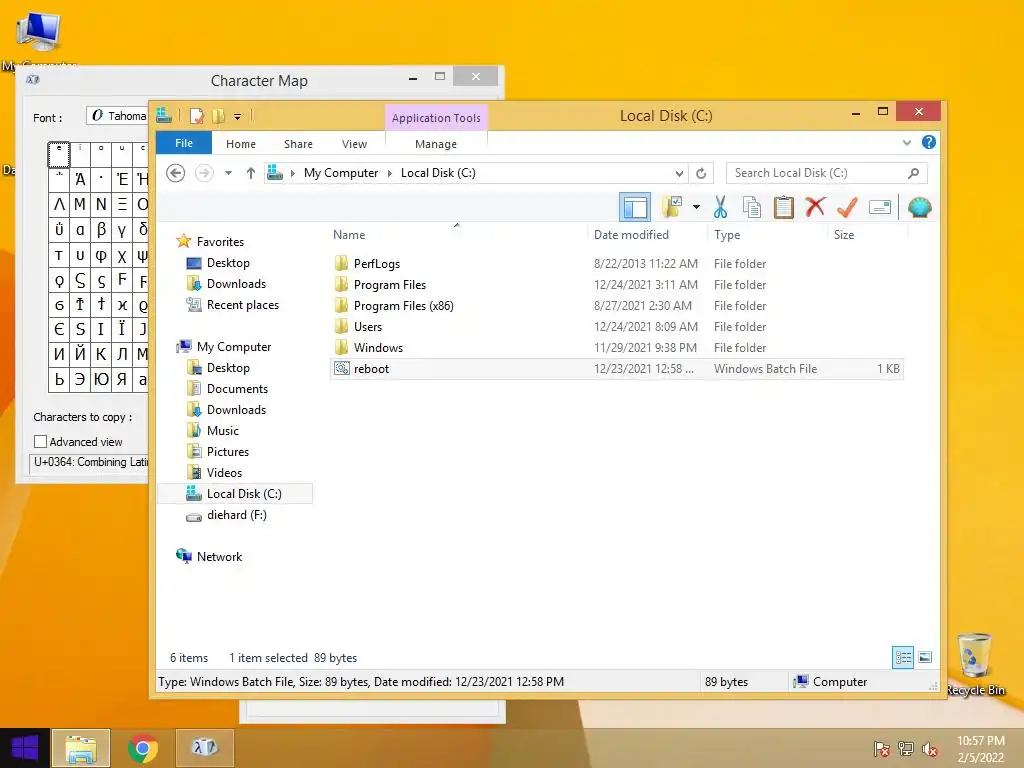Open Videos in navigation pane
Viewport: 1024px width, 768px height.
[224, 473]
